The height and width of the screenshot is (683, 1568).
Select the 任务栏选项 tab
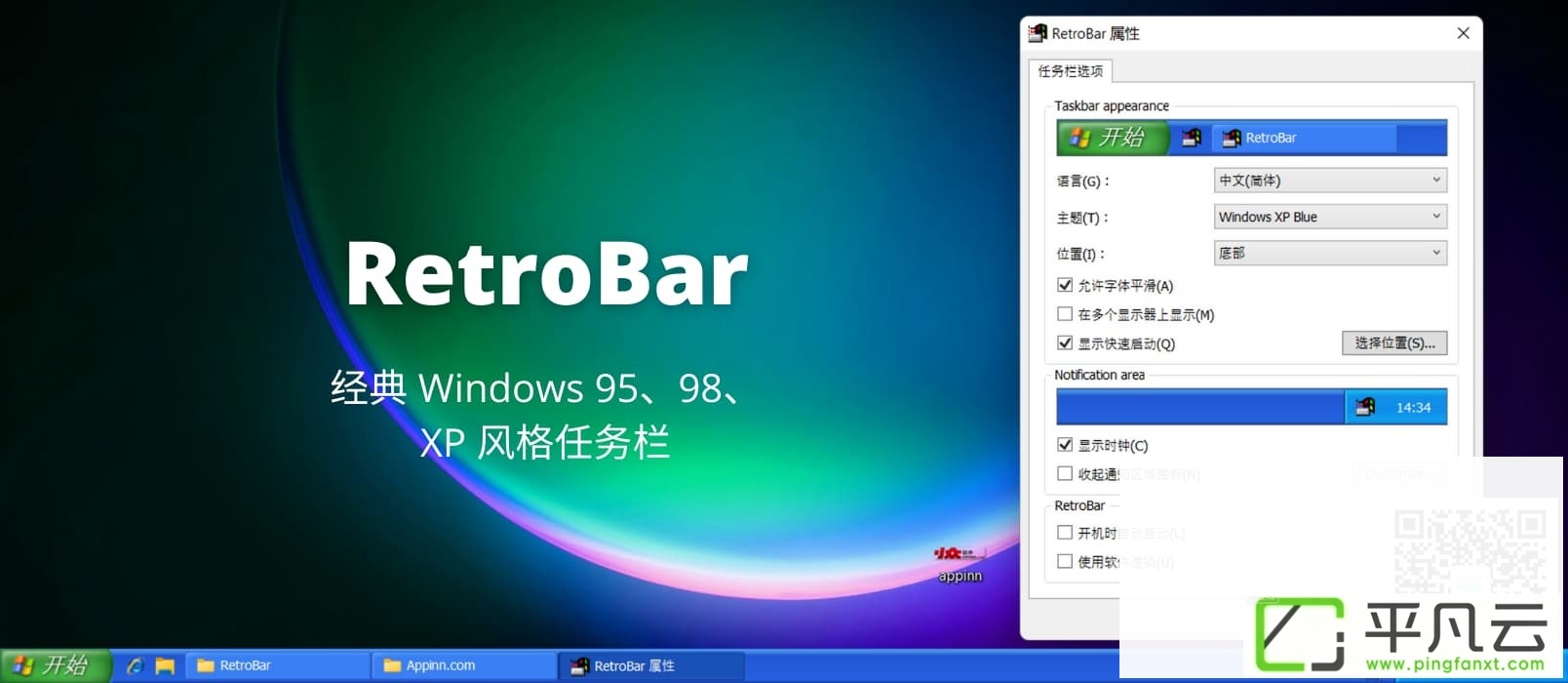(1071, 71)
